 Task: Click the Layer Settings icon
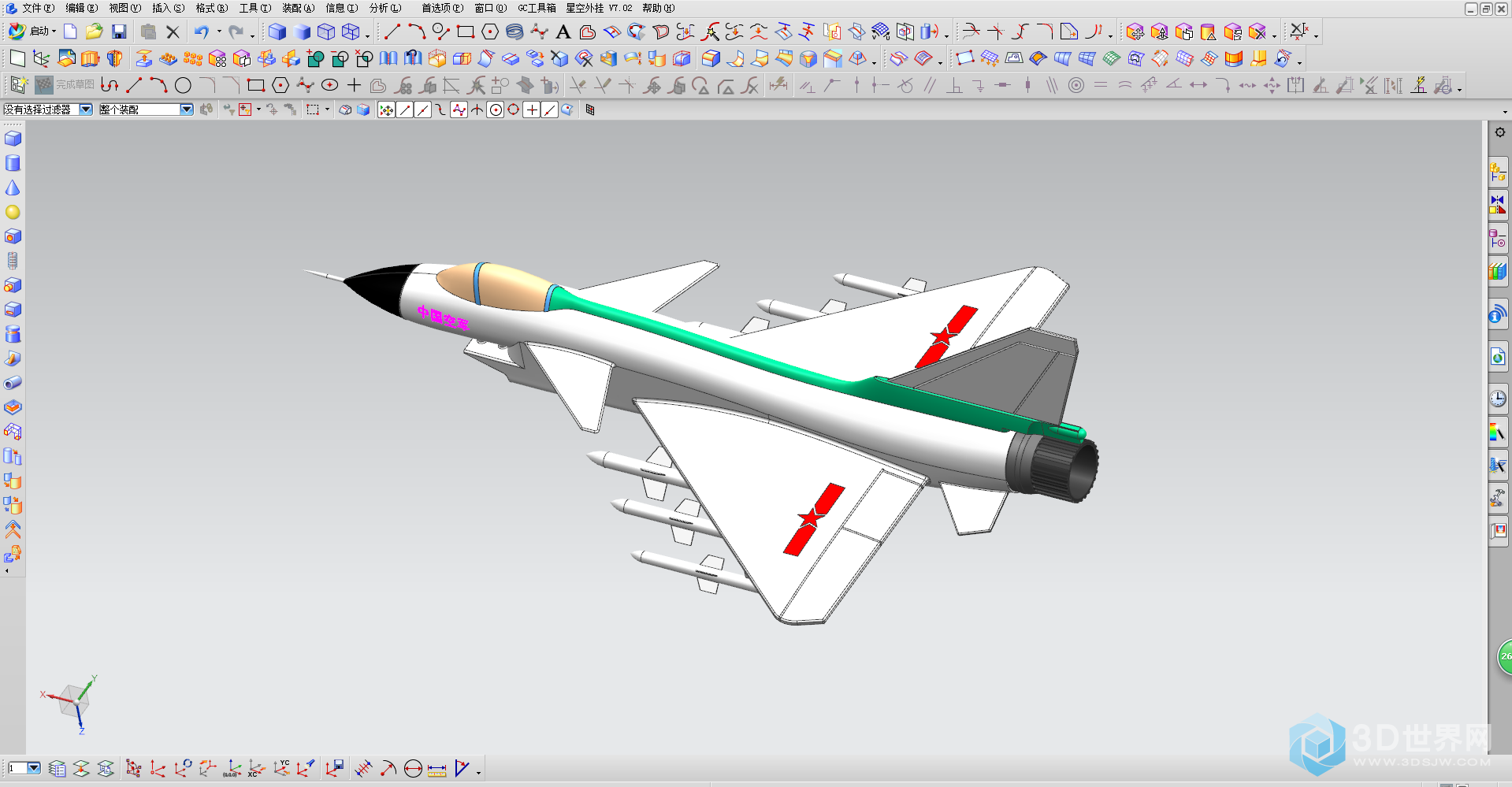(x=57, y=768)
